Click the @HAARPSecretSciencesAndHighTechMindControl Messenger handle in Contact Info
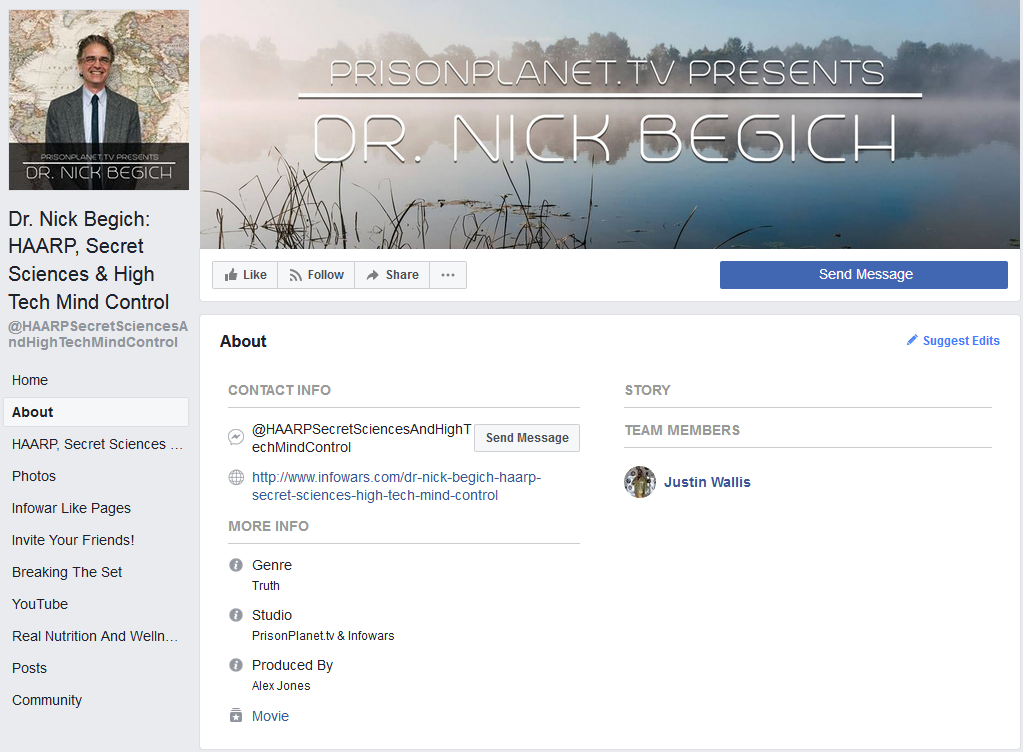The width and height of the screenshot is (1023, 752). [361, 438]
